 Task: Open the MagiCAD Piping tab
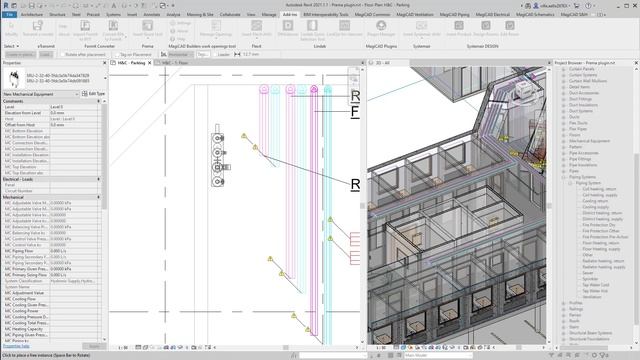click(454, 14)
